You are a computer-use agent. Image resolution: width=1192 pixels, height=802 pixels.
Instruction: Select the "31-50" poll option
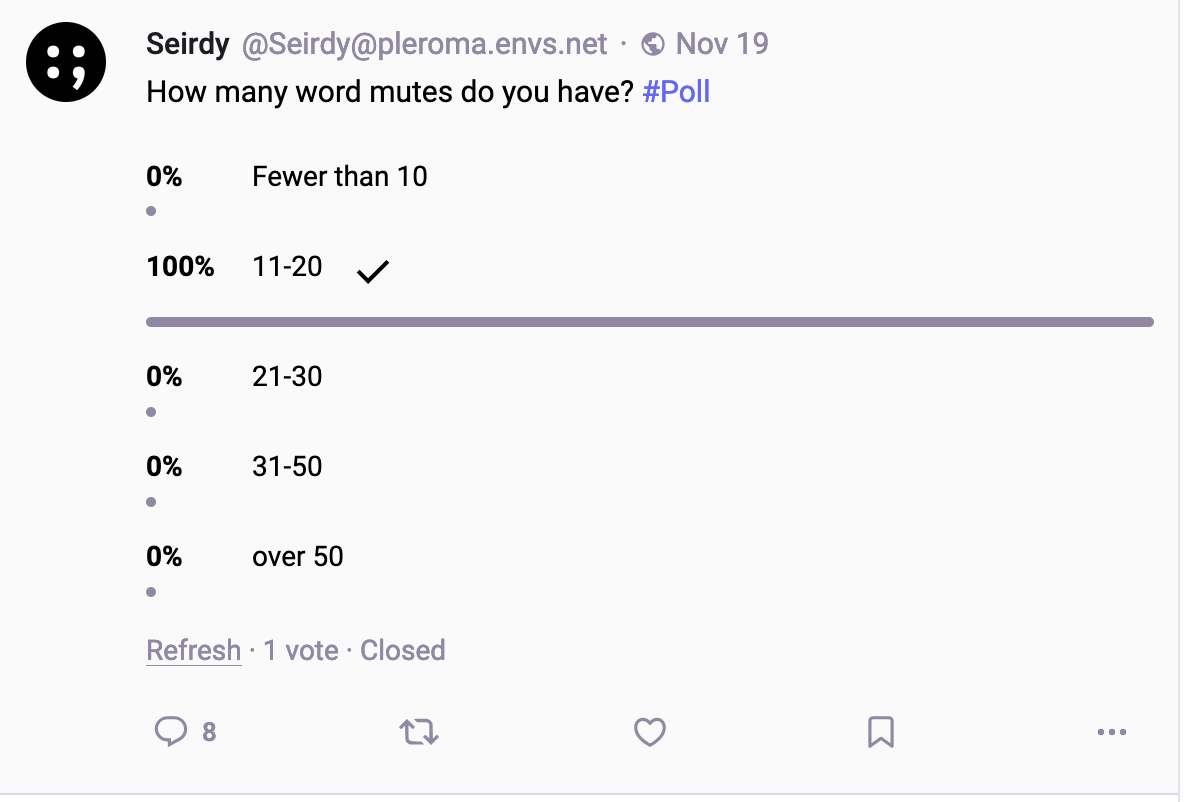pyautogui.click(x=287, y=467)
